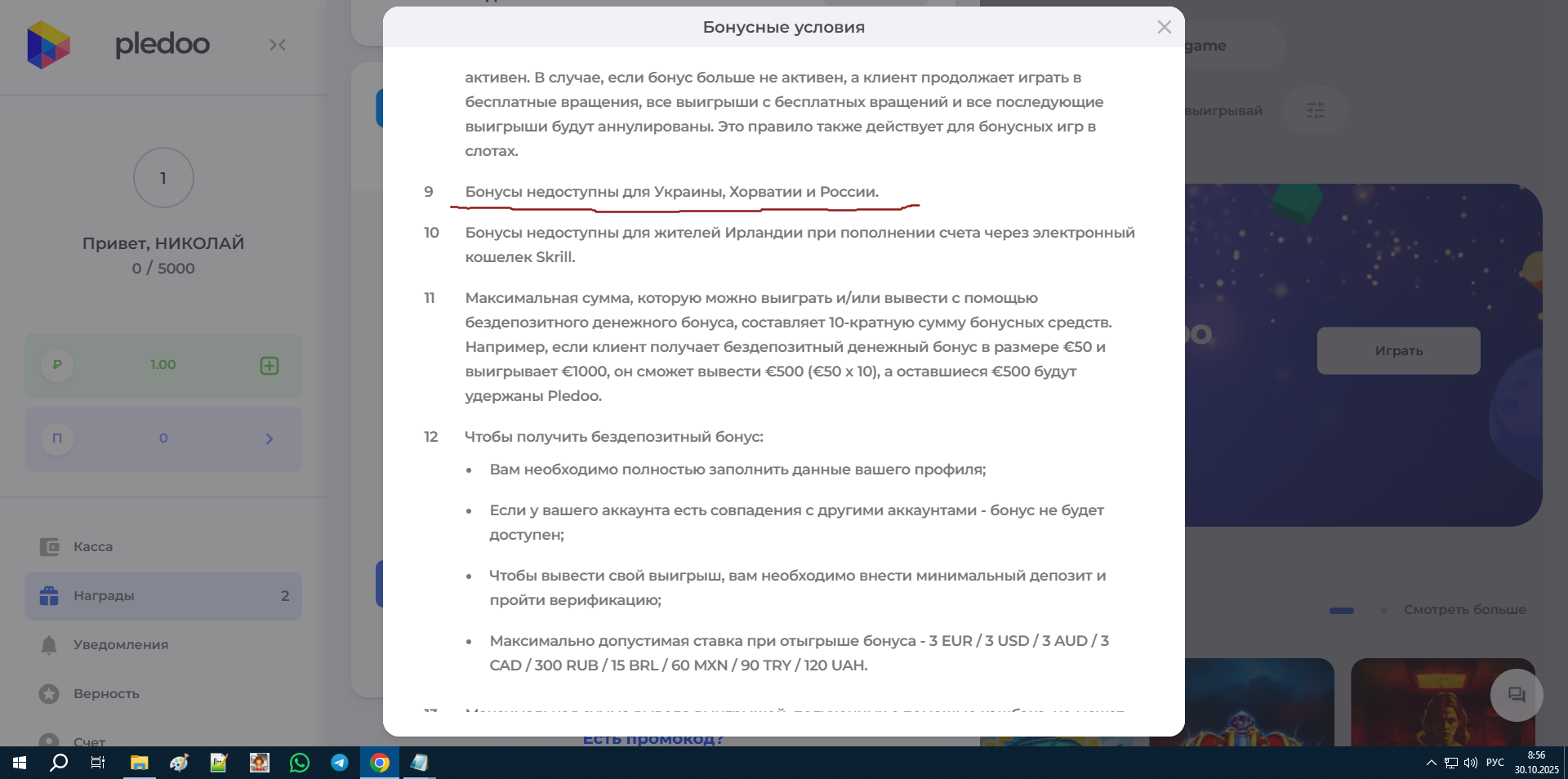
Task: Open Уведомления bell item
Action: click(x=120, y=645)
